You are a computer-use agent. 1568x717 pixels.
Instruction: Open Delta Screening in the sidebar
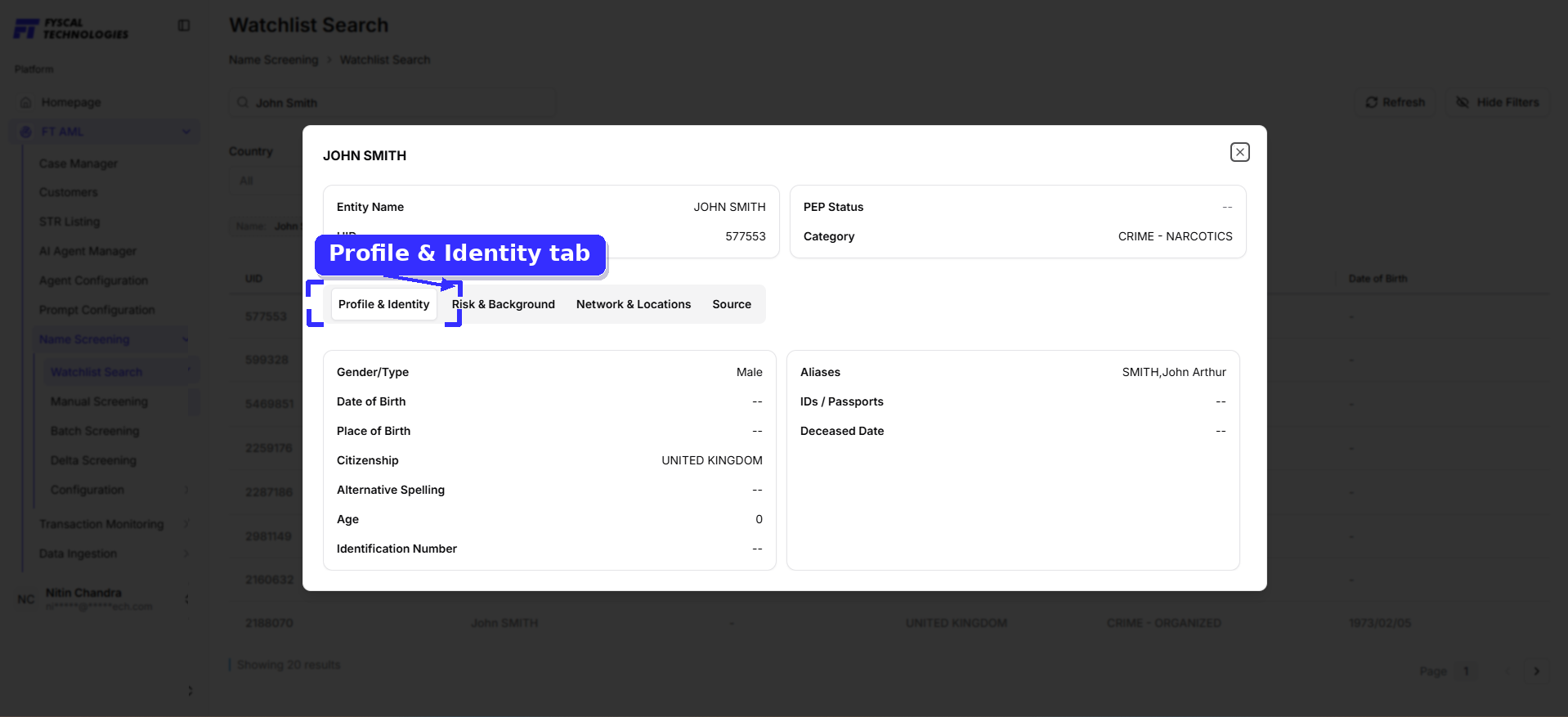point(93,460)
